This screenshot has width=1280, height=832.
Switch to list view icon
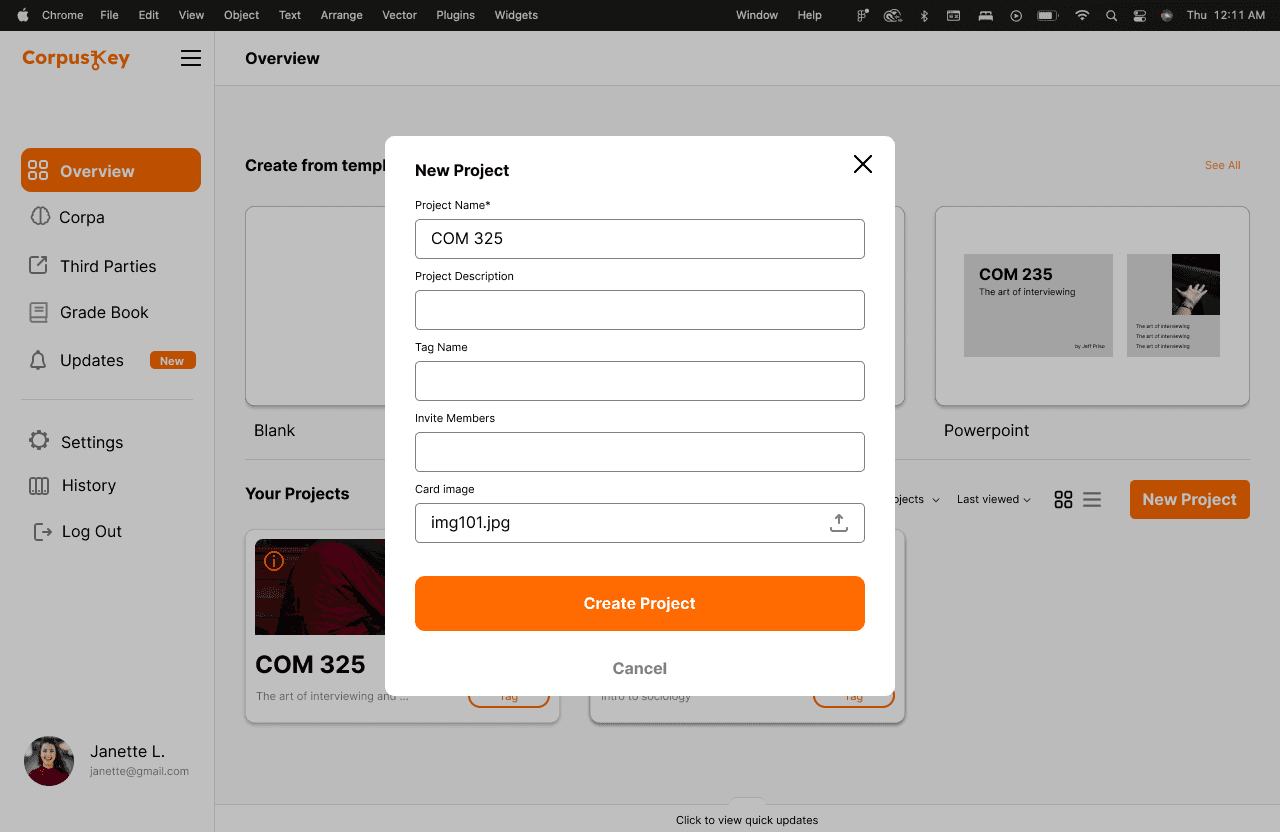[1092, 500]
